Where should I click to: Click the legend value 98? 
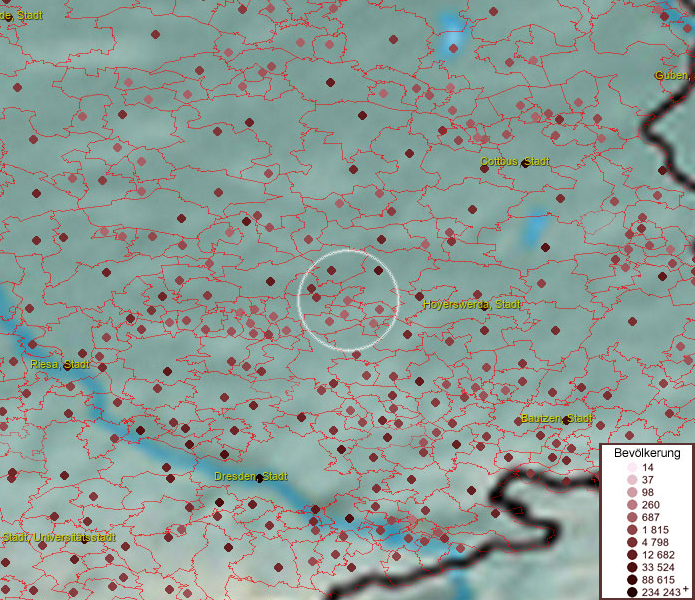(x=648, y=492)
